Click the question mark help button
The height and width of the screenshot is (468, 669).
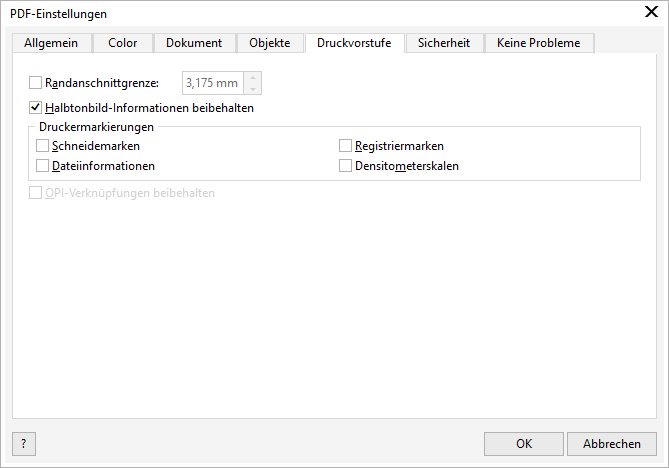click(x=23, y=443)
